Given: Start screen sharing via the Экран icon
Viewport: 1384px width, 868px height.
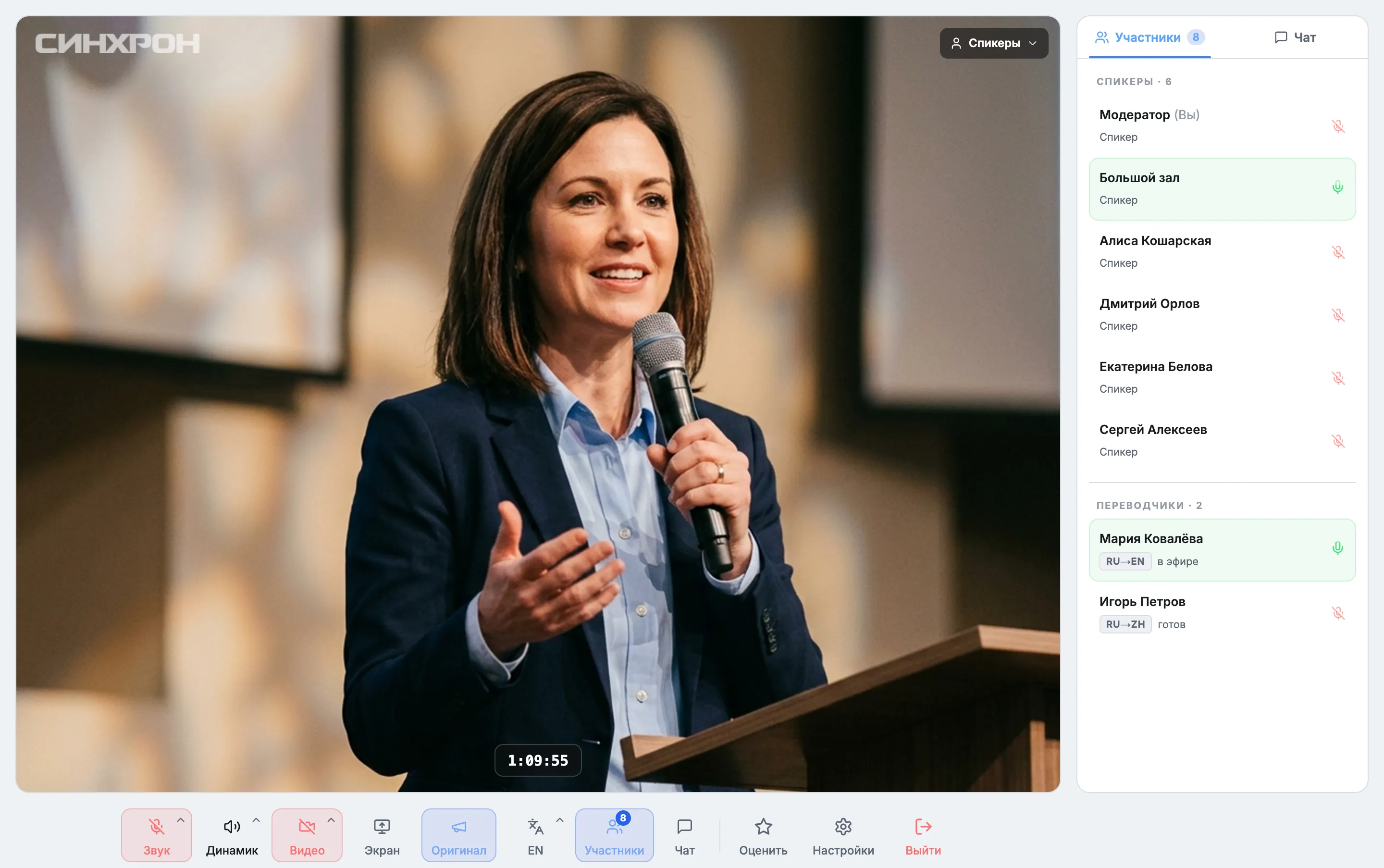Looking at the screenshot, I should point(382,827).
